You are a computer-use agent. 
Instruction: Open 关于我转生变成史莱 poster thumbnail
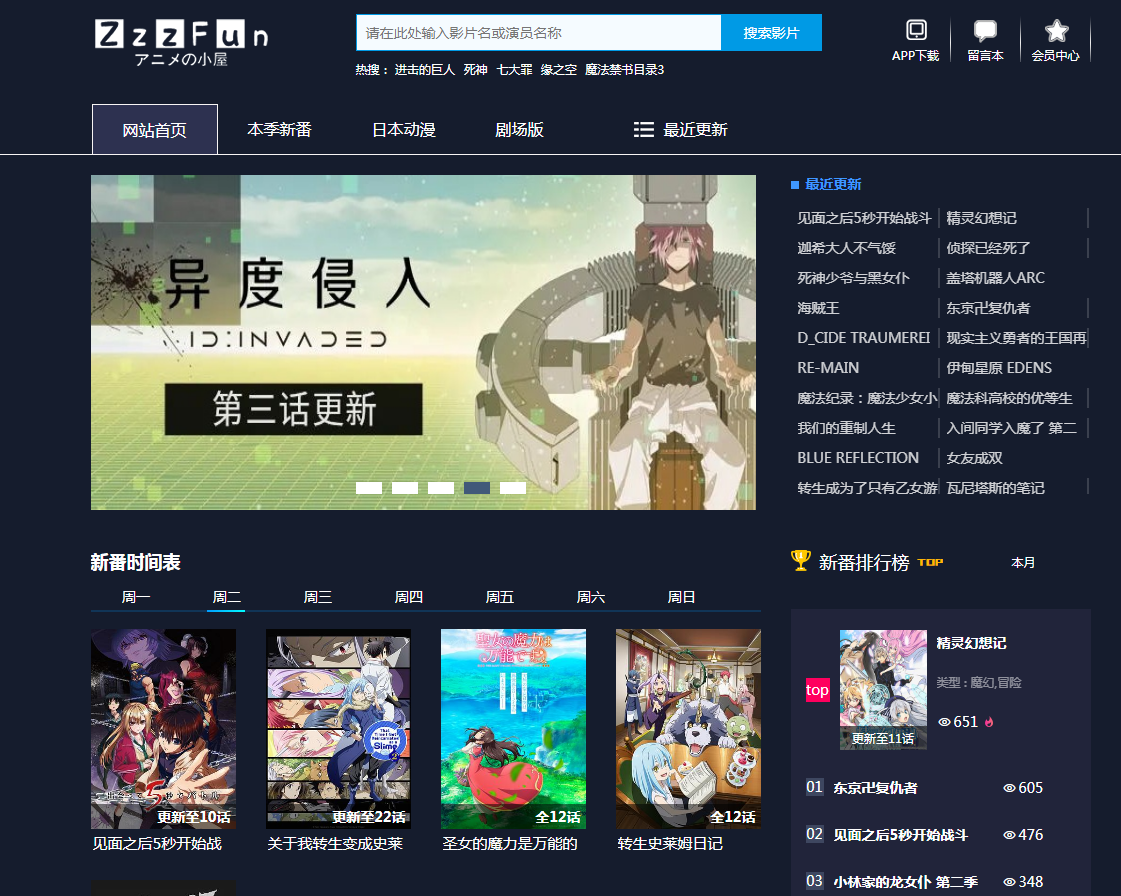(338, 729)
